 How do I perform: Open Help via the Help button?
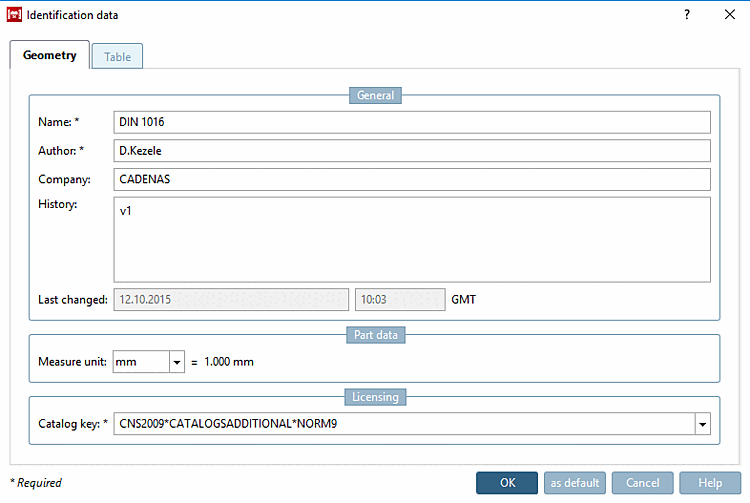[x=710, y=483]
